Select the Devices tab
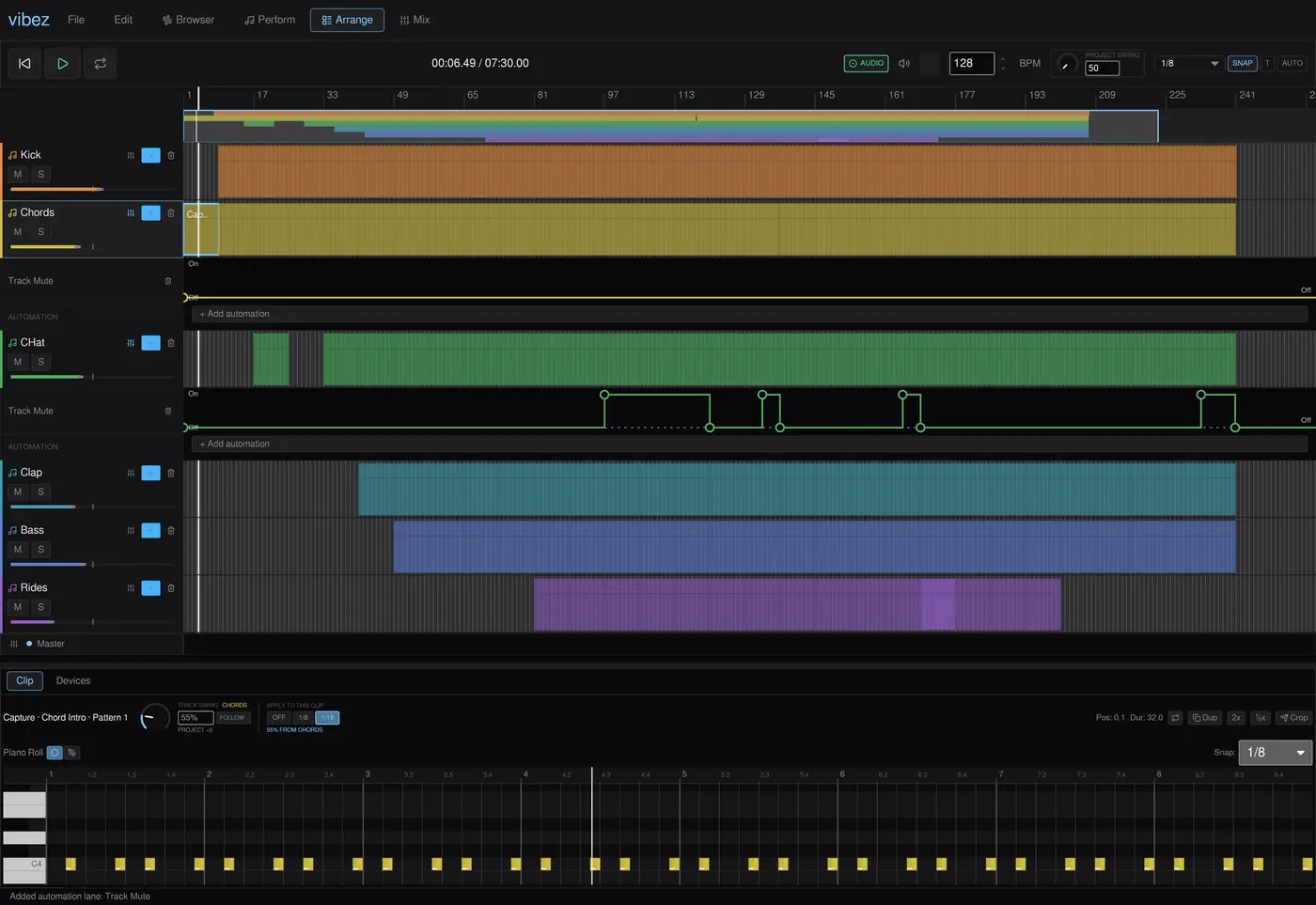This screenshot has width=1316, height=905. click(x=73, y=680)
